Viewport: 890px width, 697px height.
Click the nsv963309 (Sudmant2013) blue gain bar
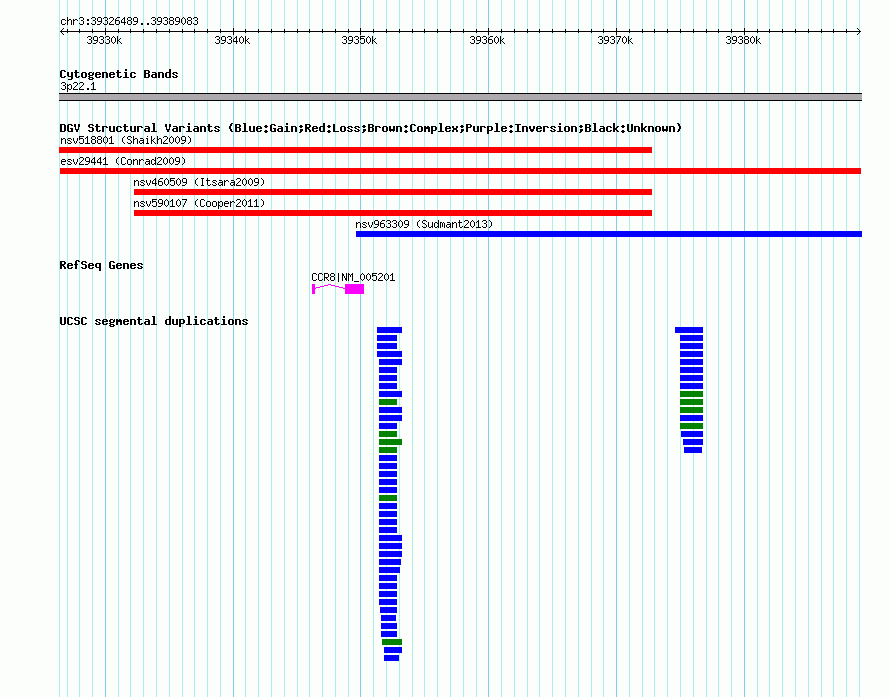click(609, 234)
